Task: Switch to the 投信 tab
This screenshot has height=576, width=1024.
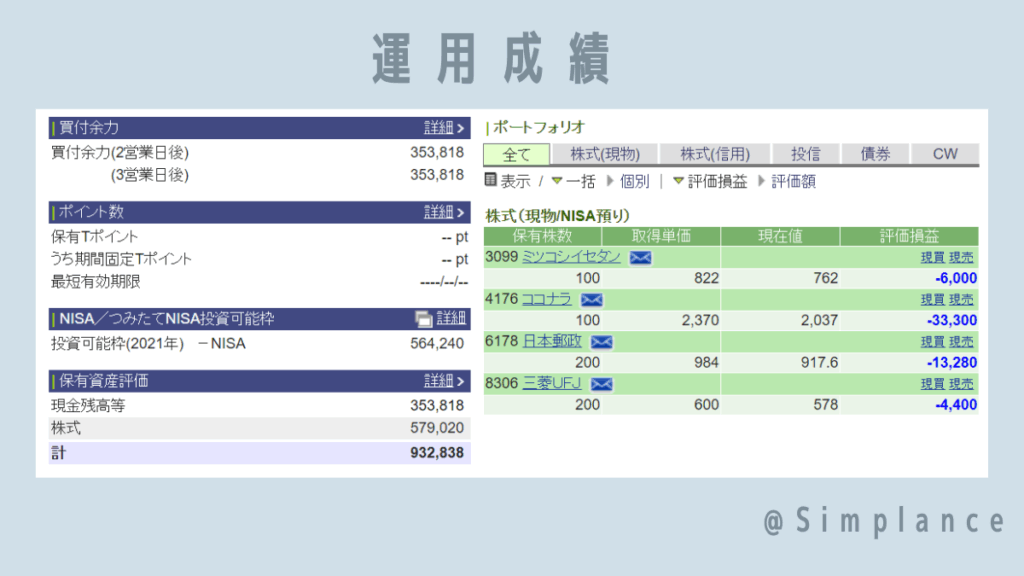Action: [x=805, y=154]
